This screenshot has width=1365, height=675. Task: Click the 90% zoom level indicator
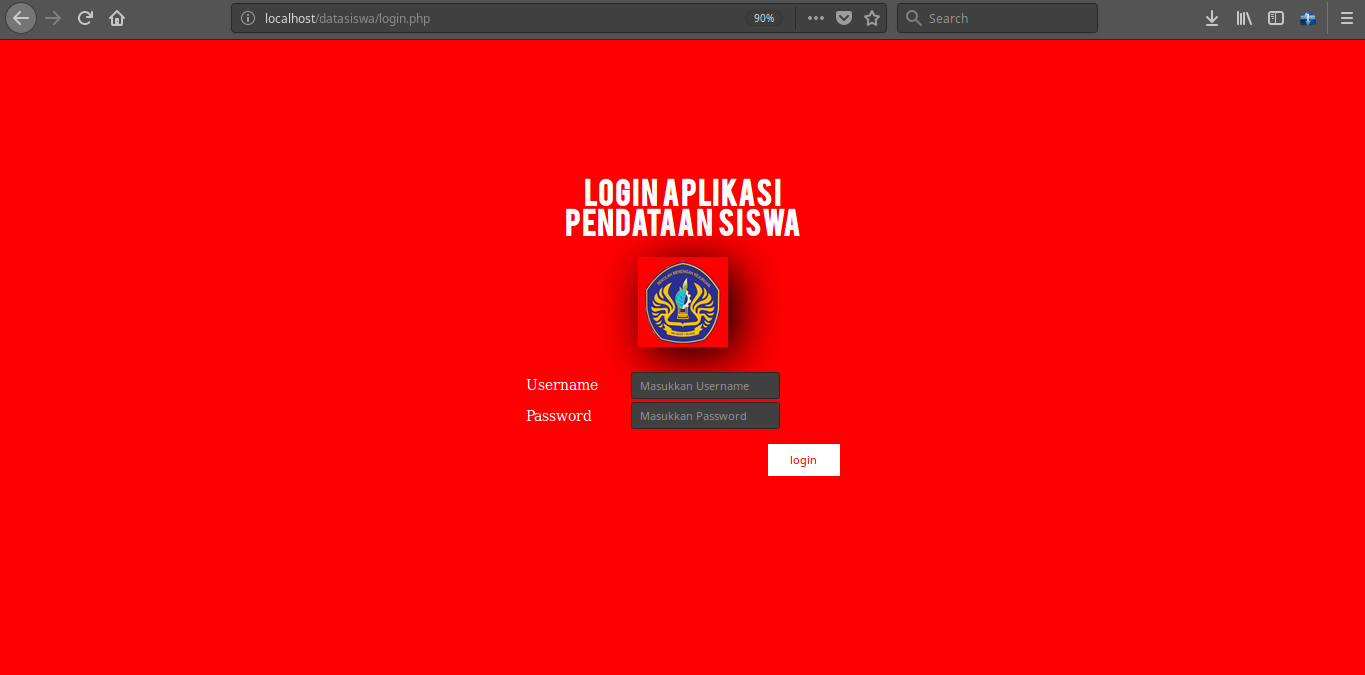tap(764, 17)
